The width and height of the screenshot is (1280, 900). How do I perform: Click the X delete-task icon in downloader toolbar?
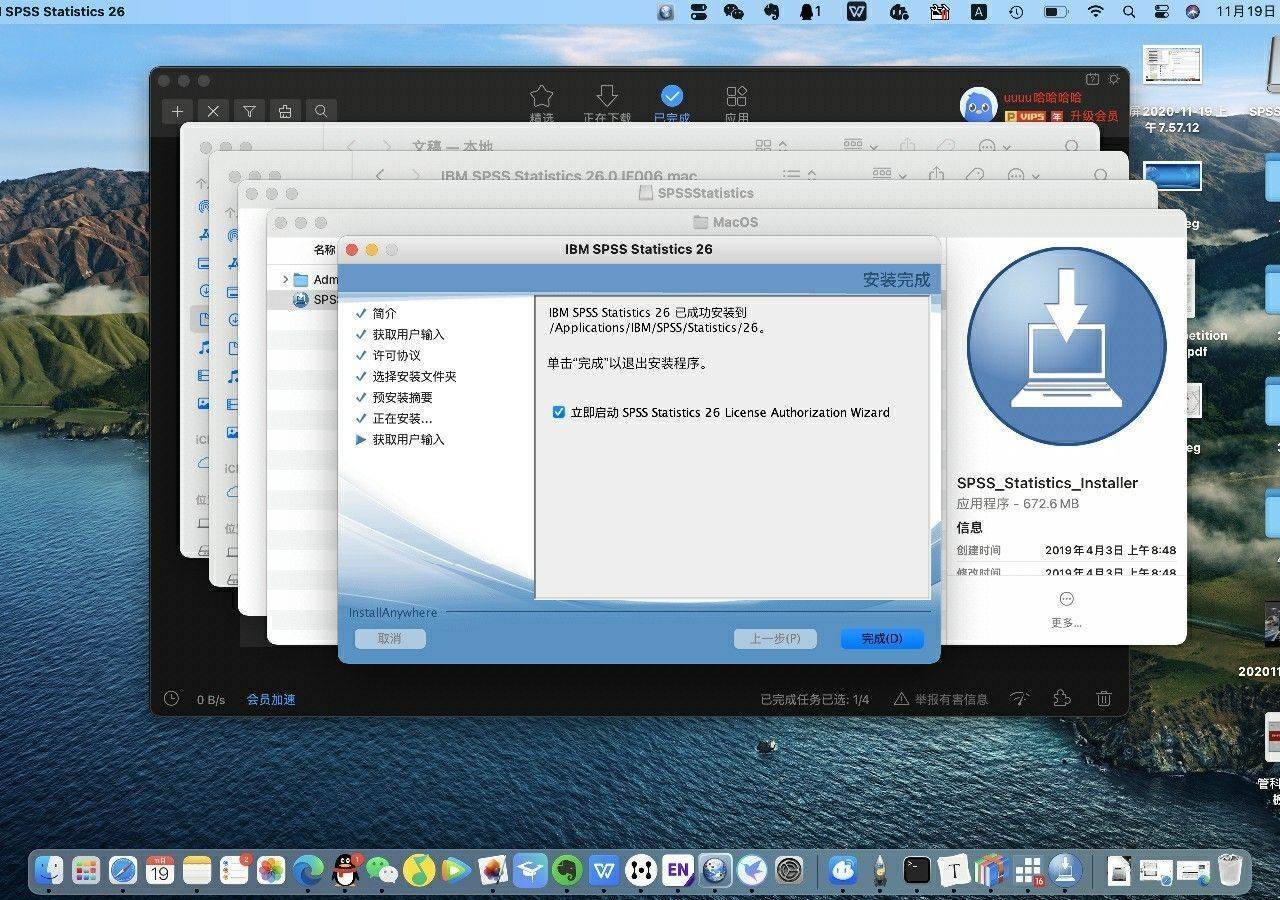(x=213, y=111)
